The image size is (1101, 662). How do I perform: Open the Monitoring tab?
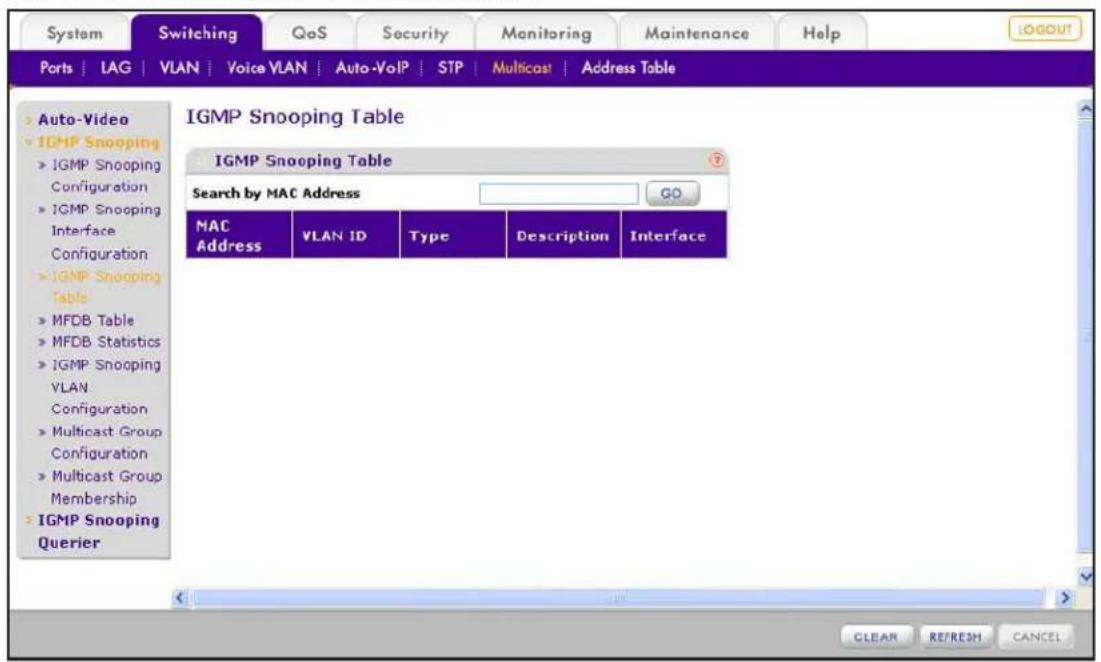click(546, 33)
